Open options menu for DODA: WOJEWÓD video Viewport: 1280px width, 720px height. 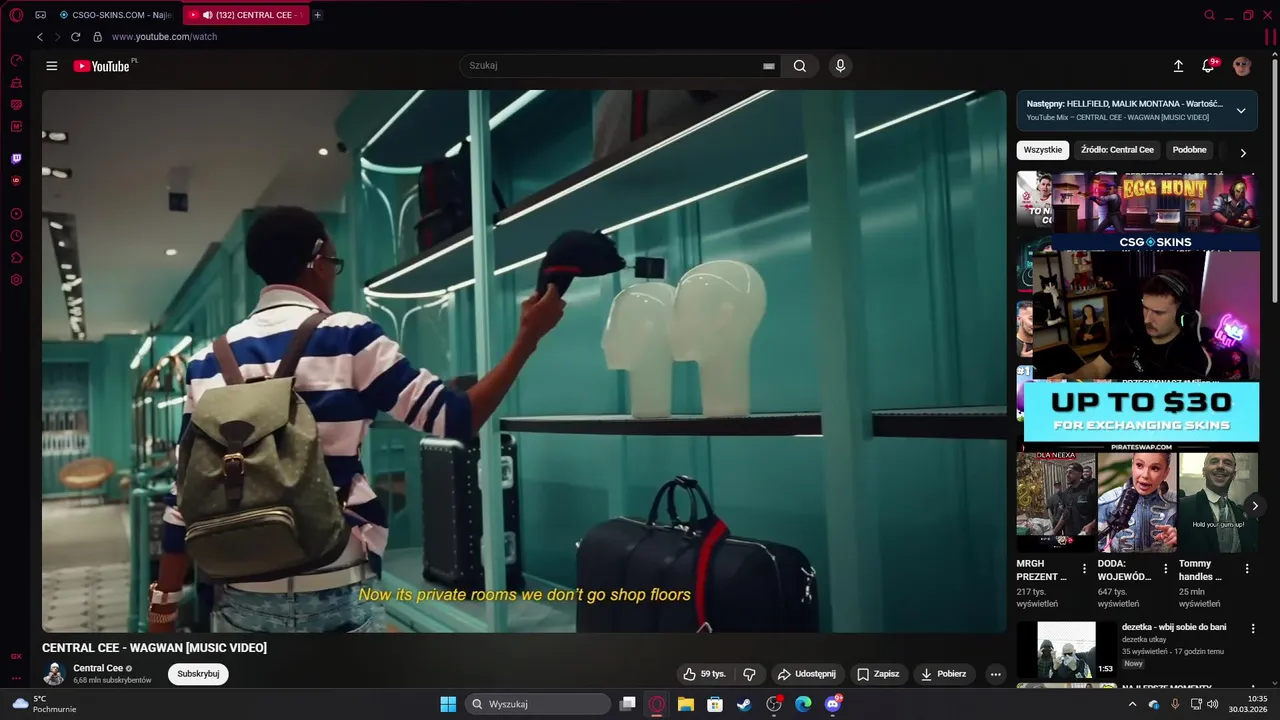pos(1165,569)
